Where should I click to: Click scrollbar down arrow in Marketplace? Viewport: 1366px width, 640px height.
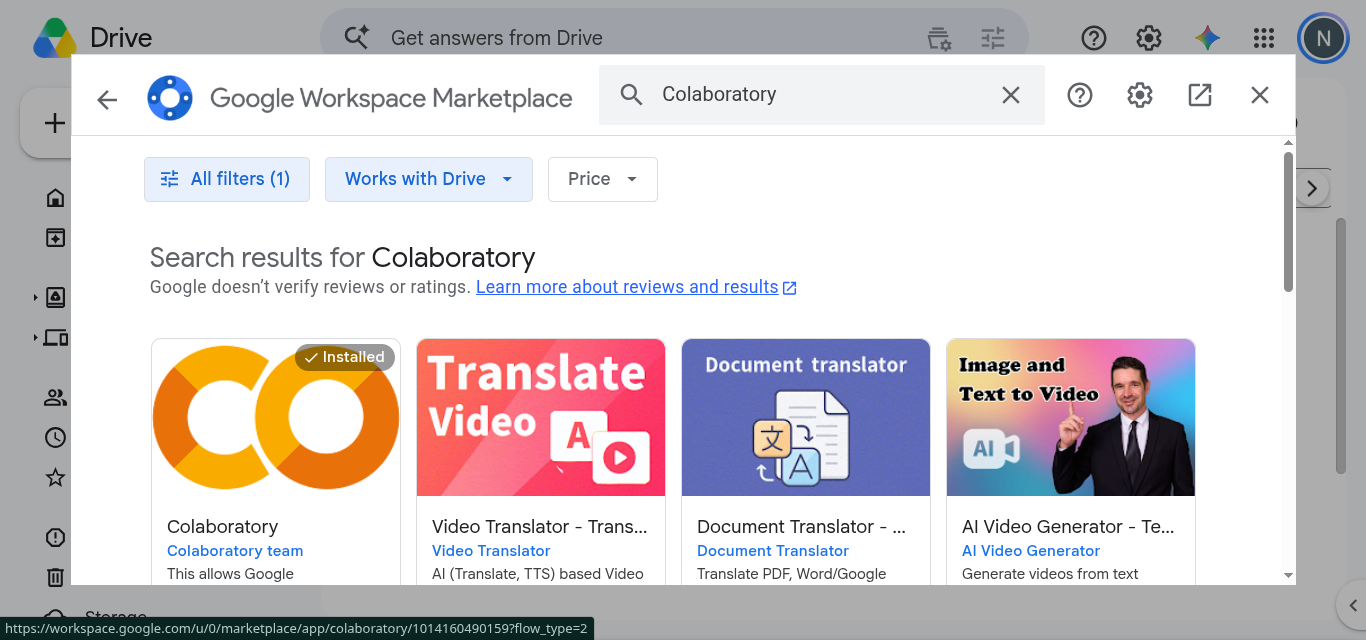click(1289, 575)
